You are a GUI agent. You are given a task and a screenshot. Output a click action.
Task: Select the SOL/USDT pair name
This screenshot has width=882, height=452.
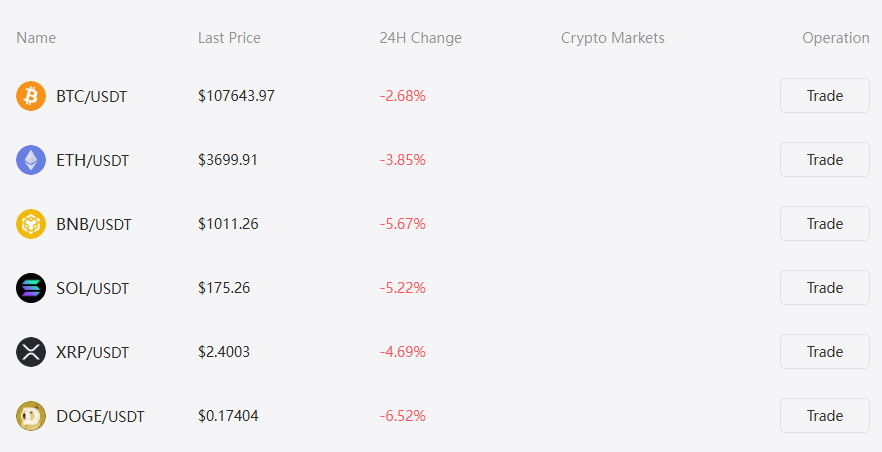click(x=92, y=289)
